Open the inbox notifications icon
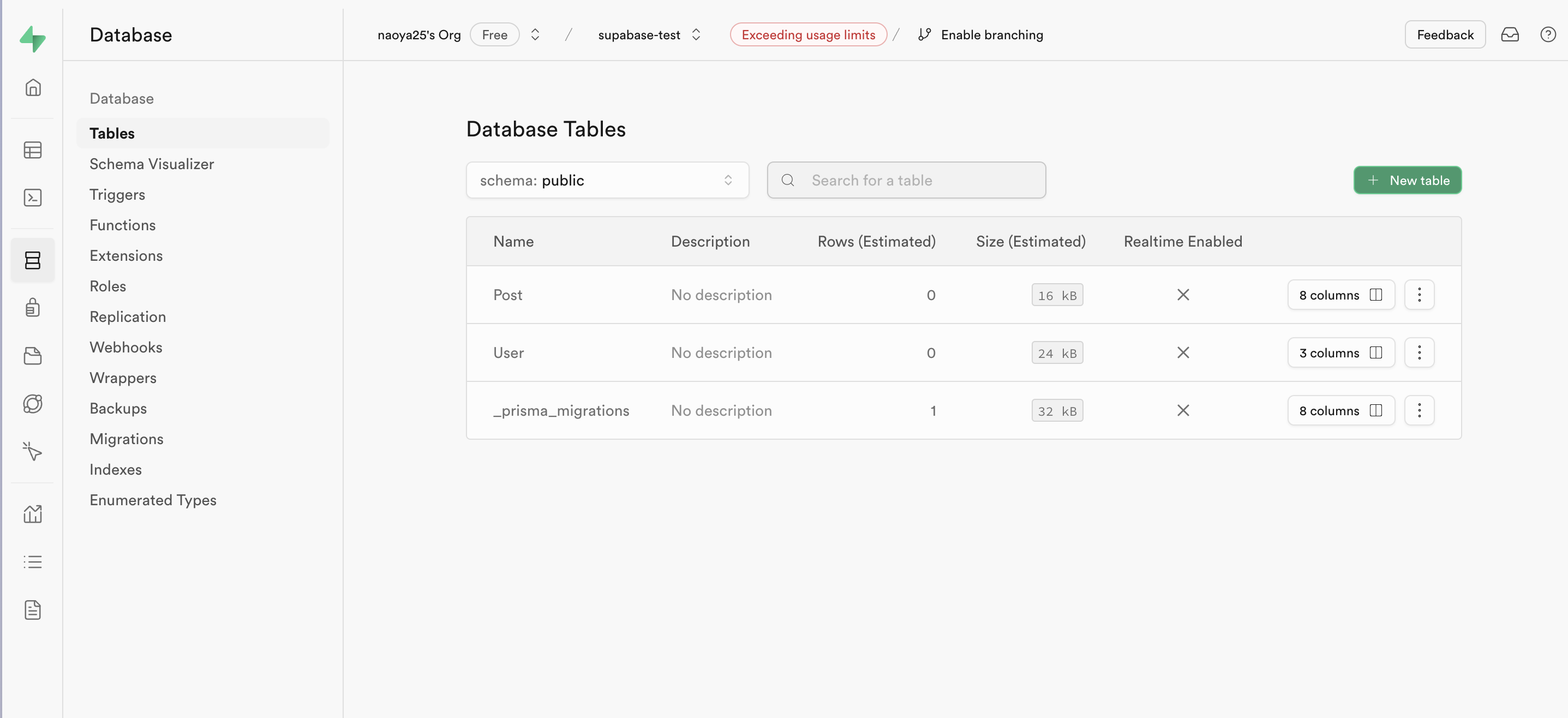1568x718 pixels. coord(1510,35)
